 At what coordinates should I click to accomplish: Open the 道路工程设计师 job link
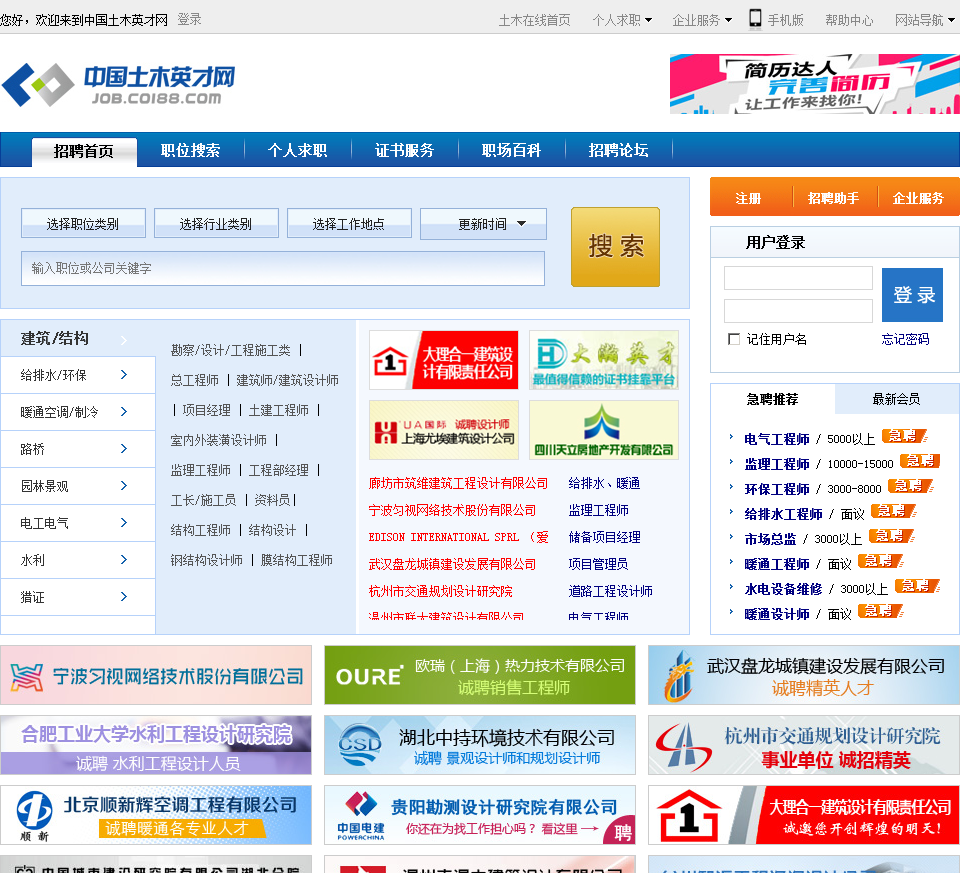click(610, 591)
